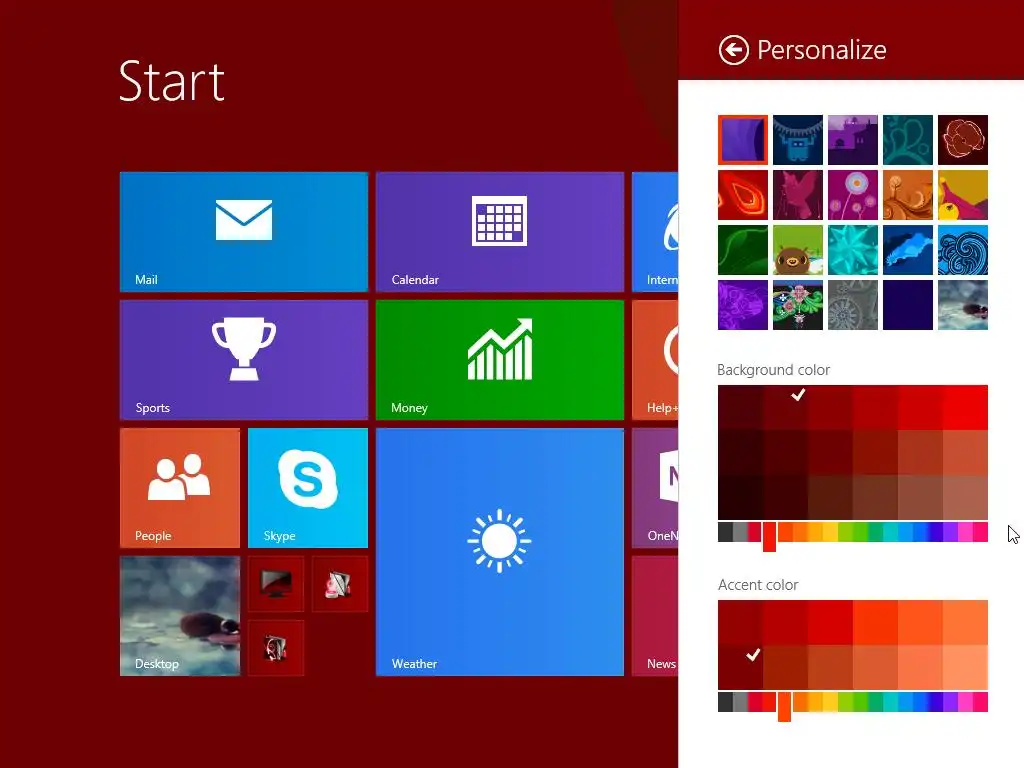This screenshot has height=768, width=1024.
Task: Choose the maroon bird pattern
Action: (797, 195)
